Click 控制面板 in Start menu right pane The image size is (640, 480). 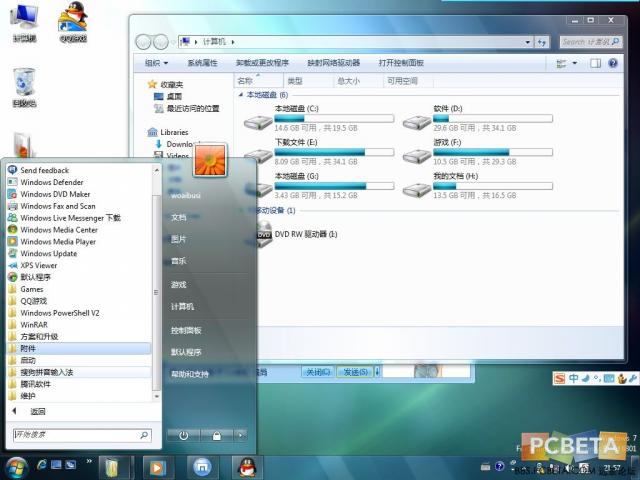(186, 330)
